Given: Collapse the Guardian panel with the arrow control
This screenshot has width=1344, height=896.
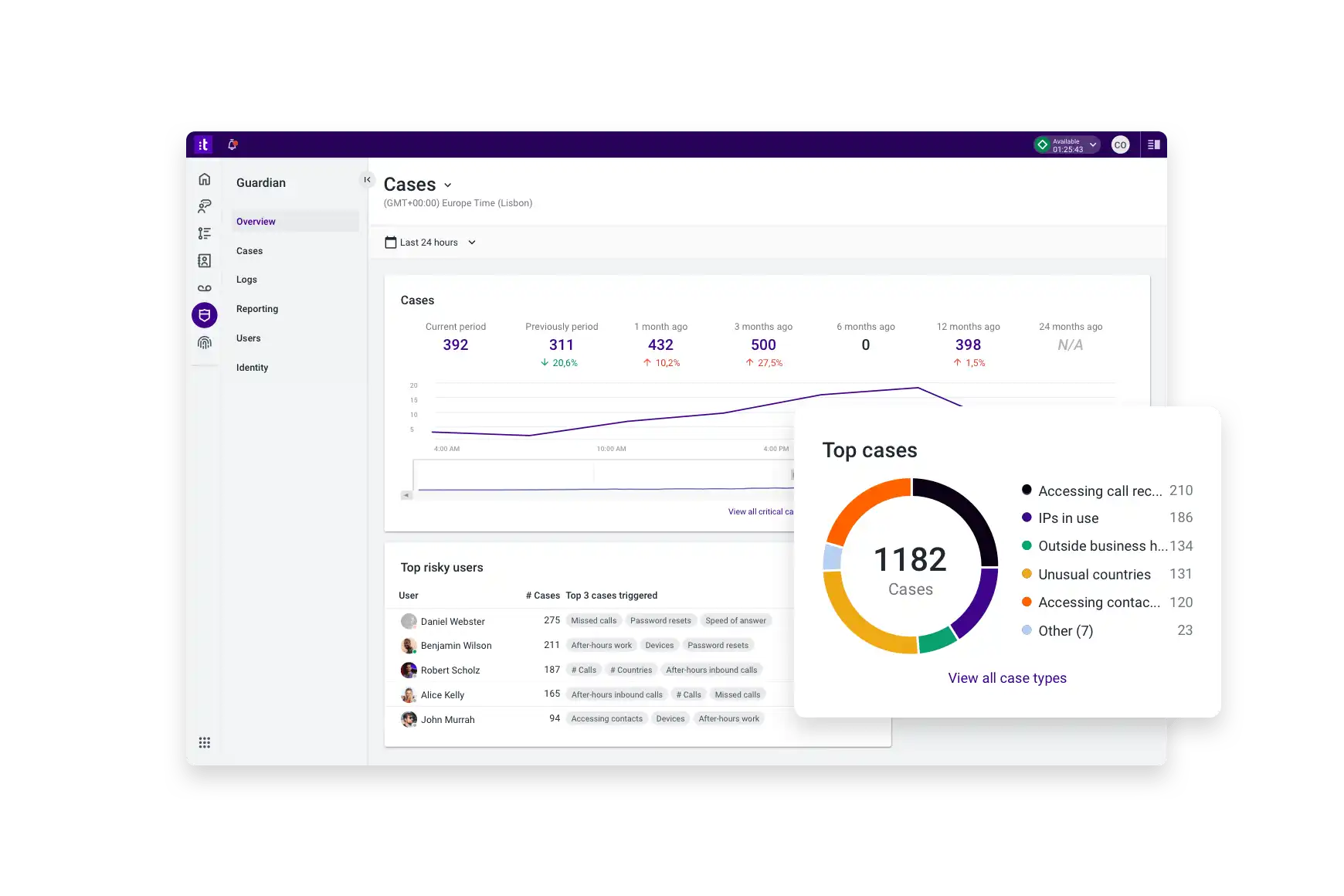Looking at the screenshot, I should [367, 179].
